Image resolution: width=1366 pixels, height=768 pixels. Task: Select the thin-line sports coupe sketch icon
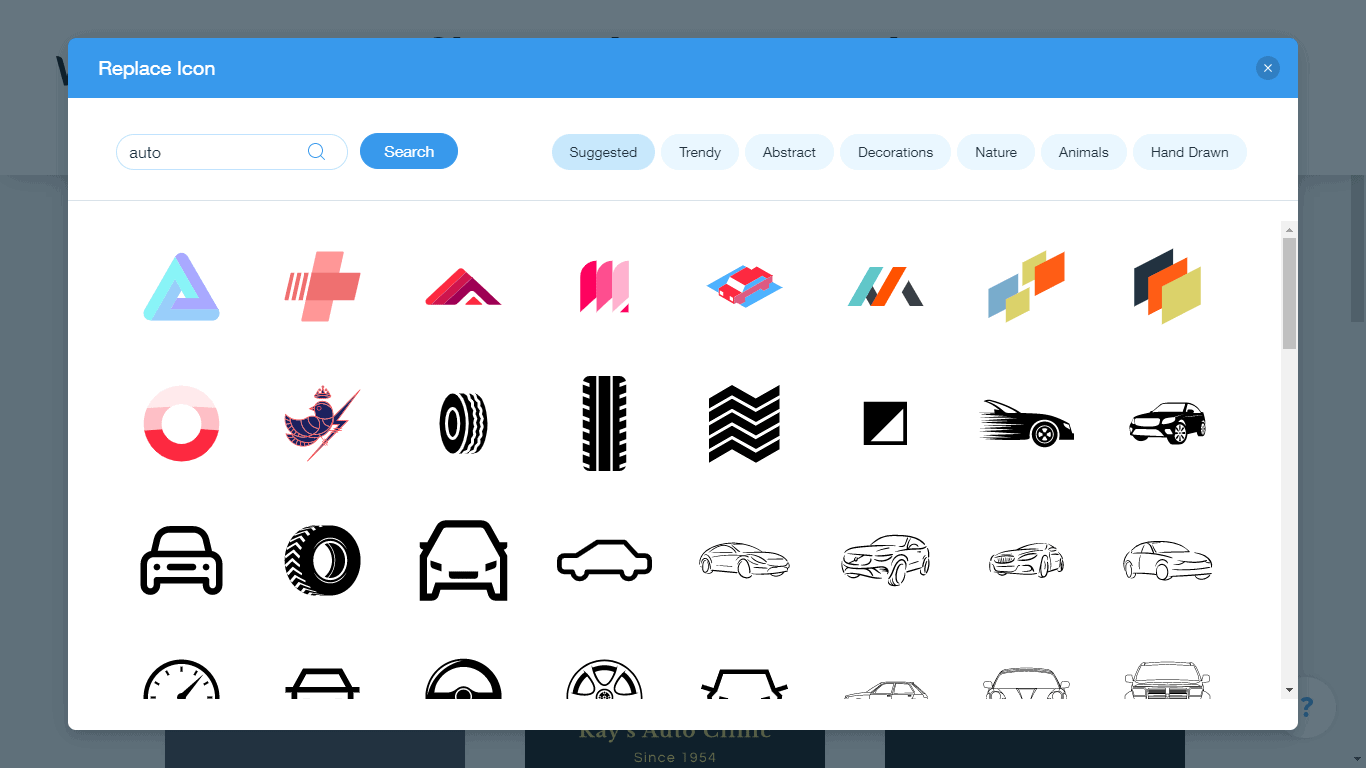745,560
